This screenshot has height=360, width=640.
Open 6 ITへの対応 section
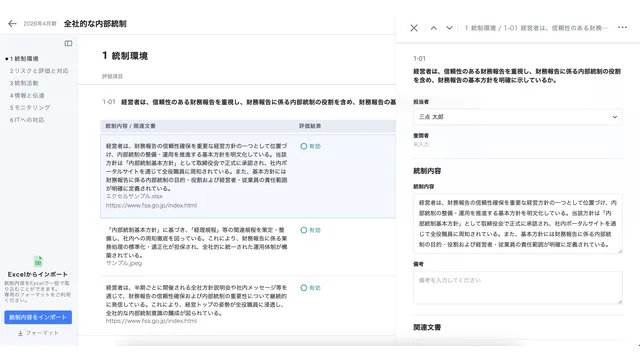tap(27, 120)
